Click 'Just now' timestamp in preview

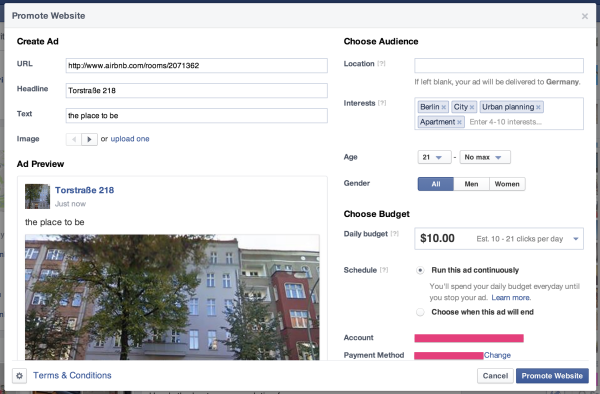point(70,204)
